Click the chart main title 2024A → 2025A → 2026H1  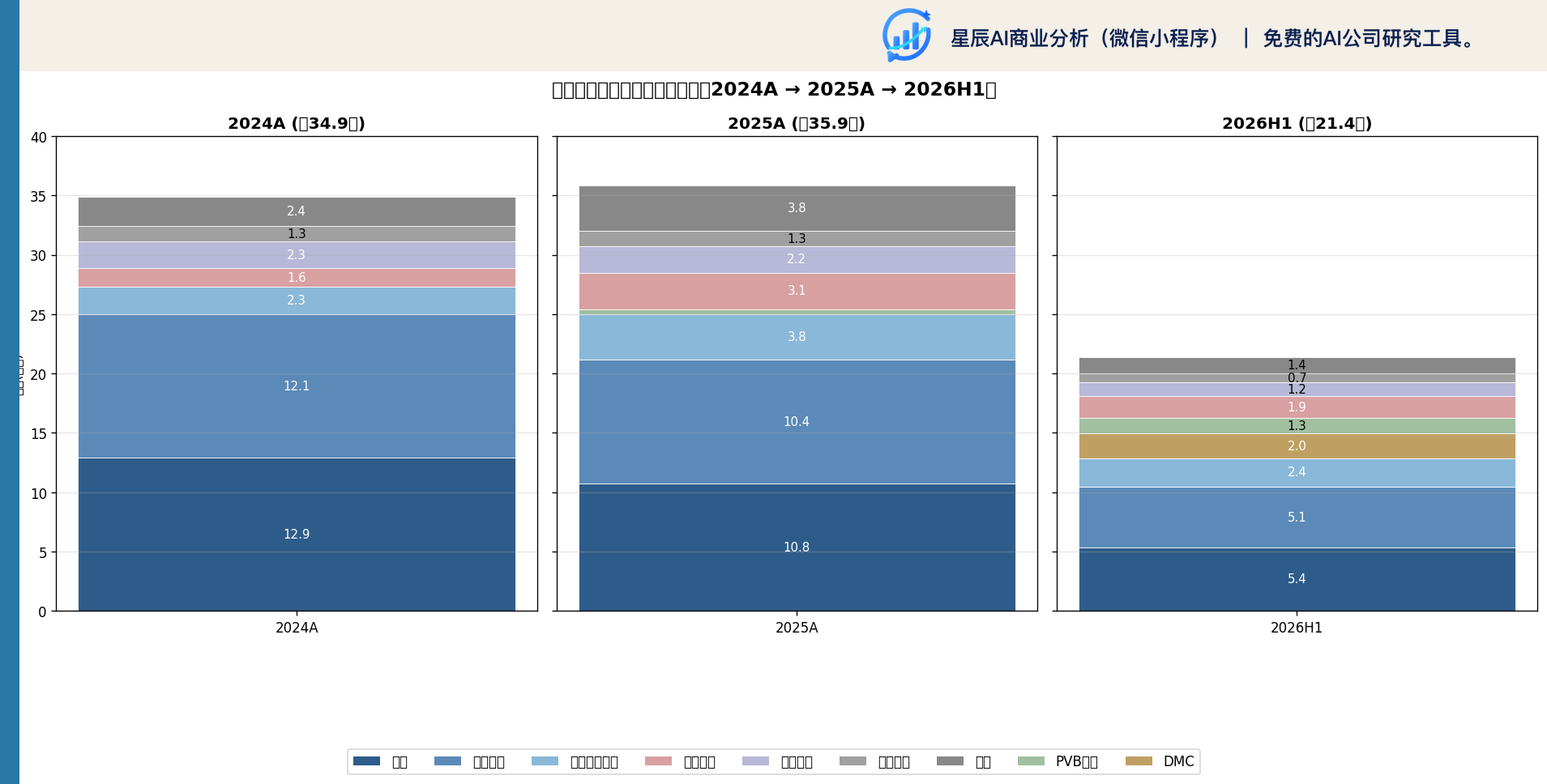[774, 90]
